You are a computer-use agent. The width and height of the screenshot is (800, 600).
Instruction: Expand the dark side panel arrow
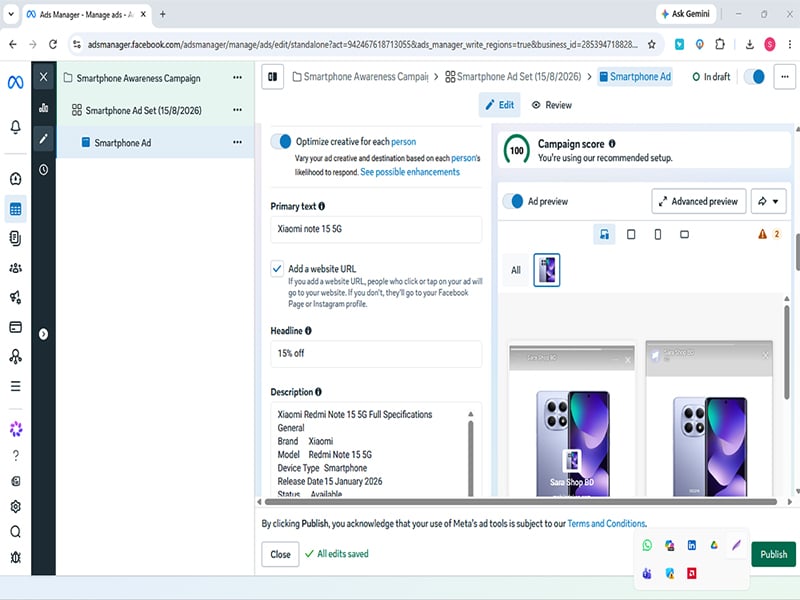[x=43, y=334]
